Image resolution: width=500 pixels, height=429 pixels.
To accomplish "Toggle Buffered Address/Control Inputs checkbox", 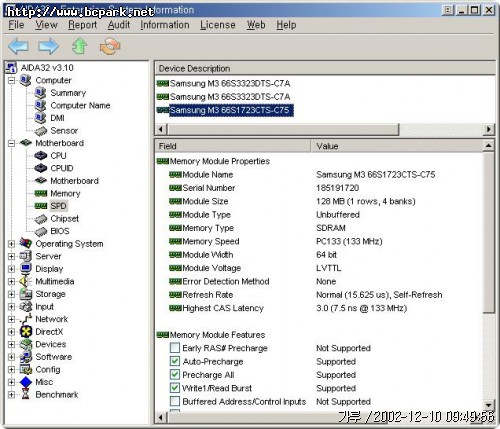I will coord(175,401).
